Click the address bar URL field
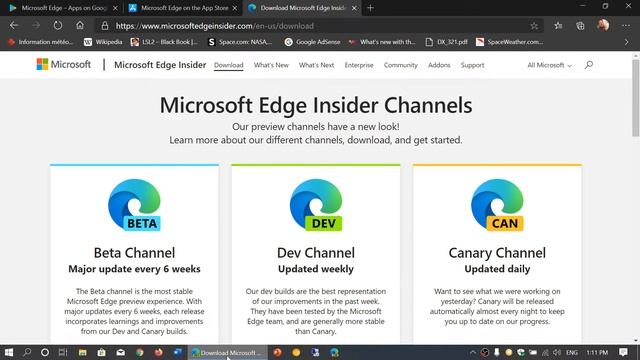Viewport: 640px width, 360px height. [x=318, y=26]
